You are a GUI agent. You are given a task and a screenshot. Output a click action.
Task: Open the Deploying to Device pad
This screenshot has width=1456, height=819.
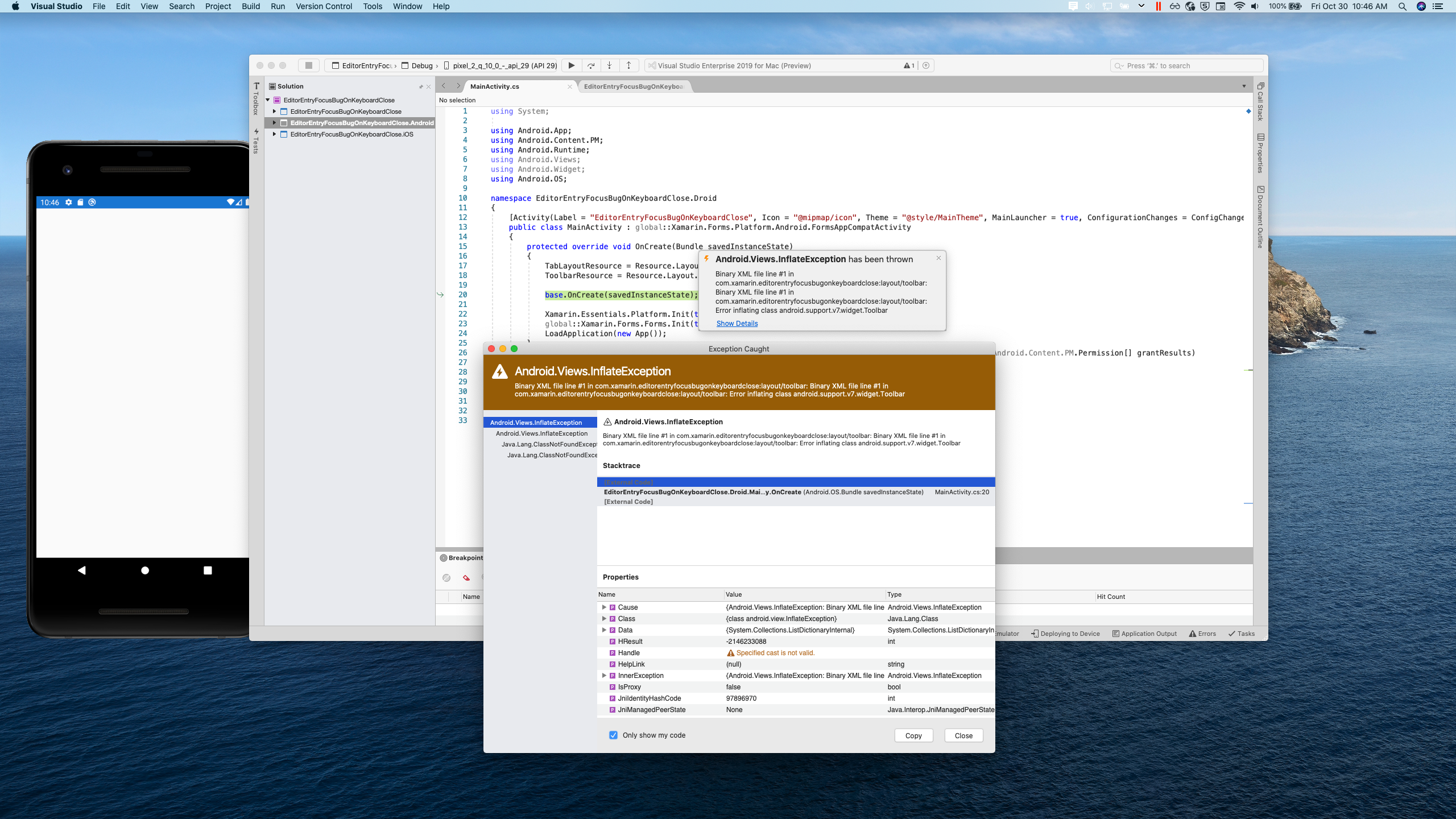[1065, 634]
